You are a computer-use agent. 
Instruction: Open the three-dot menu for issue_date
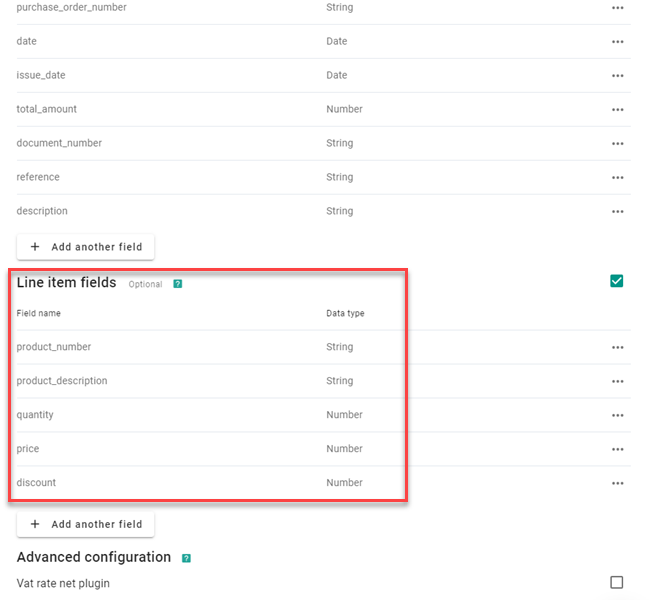pyautogui.click(x=617, y=76)
